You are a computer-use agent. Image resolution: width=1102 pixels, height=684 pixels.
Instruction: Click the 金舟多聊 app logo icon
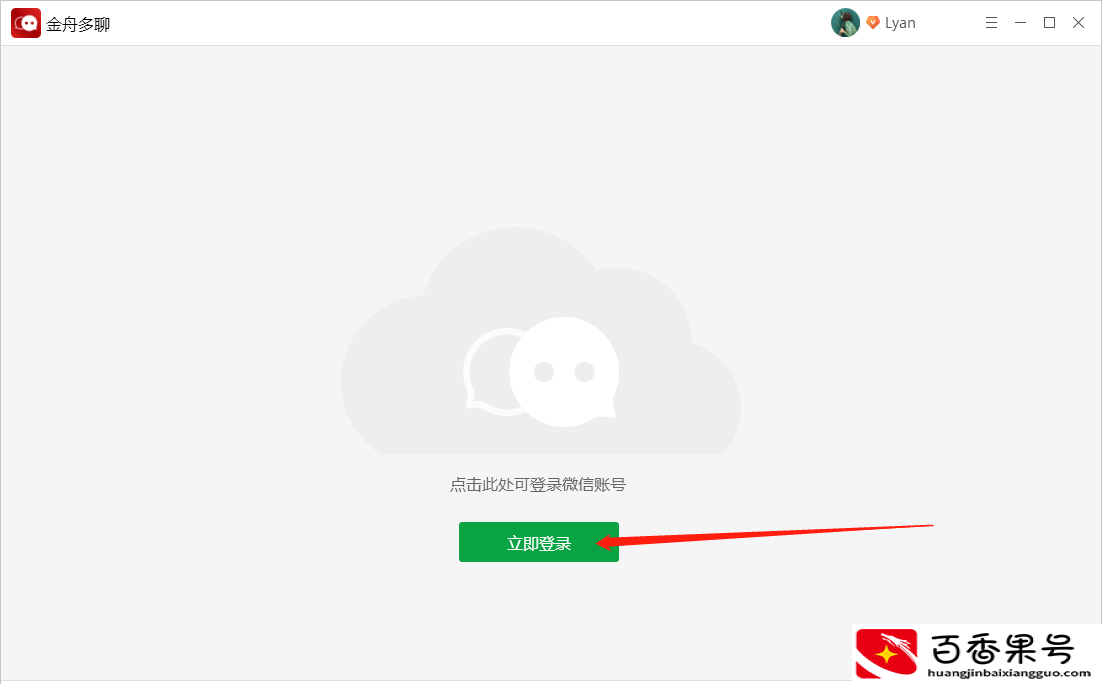[x=26, y=23]
